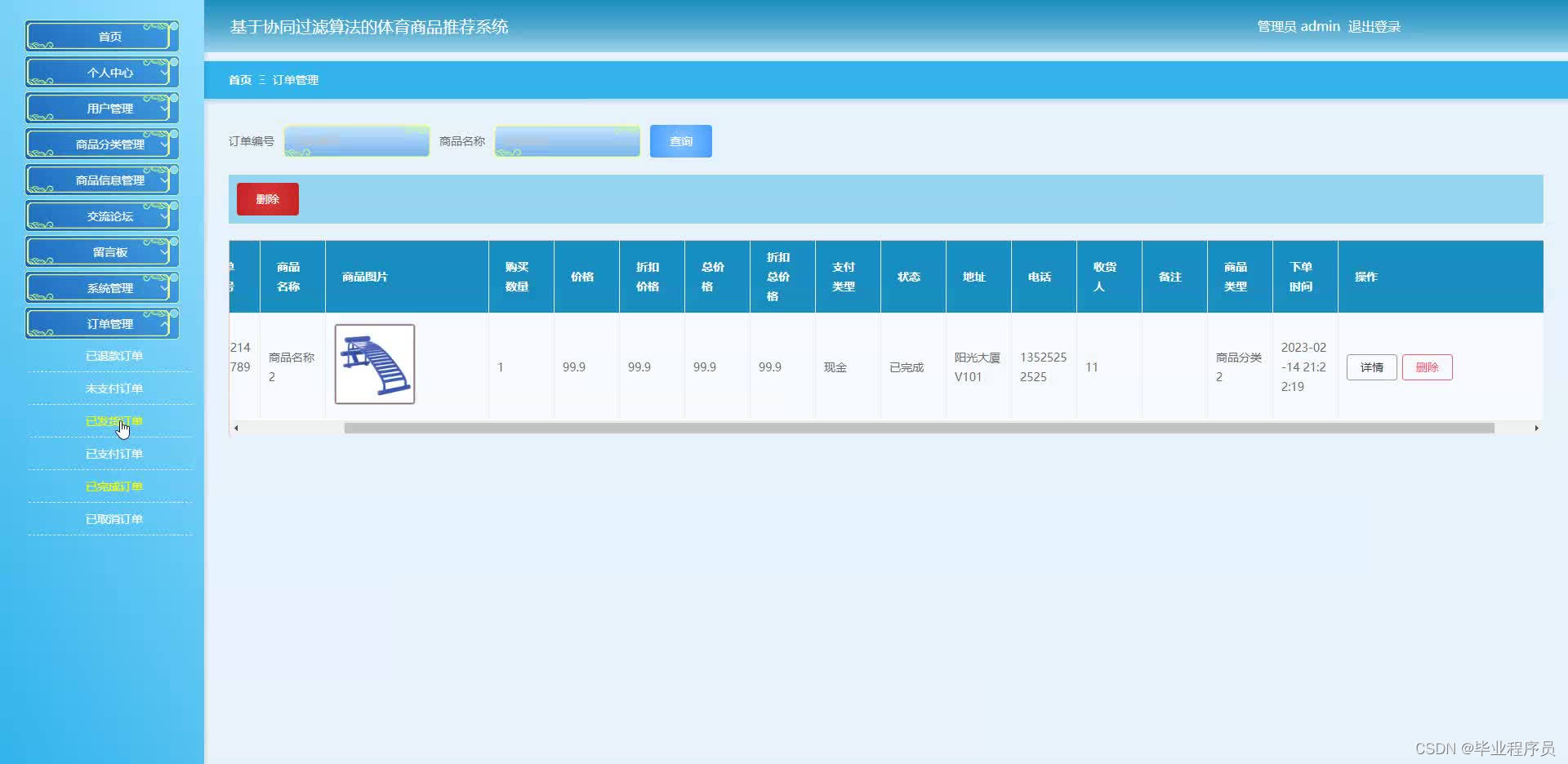Select the 现金 payment cell
The image size is (1568, 764).
tap(848, 367)
